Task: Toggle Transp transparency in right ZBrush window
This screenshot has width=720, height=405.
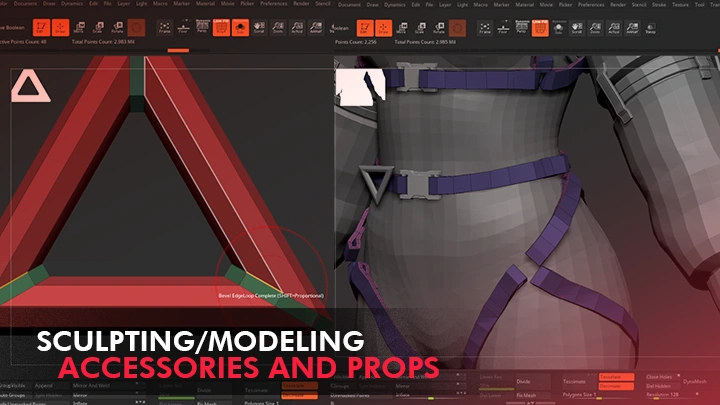Action: pyautogui.click(x=650, y=28)
